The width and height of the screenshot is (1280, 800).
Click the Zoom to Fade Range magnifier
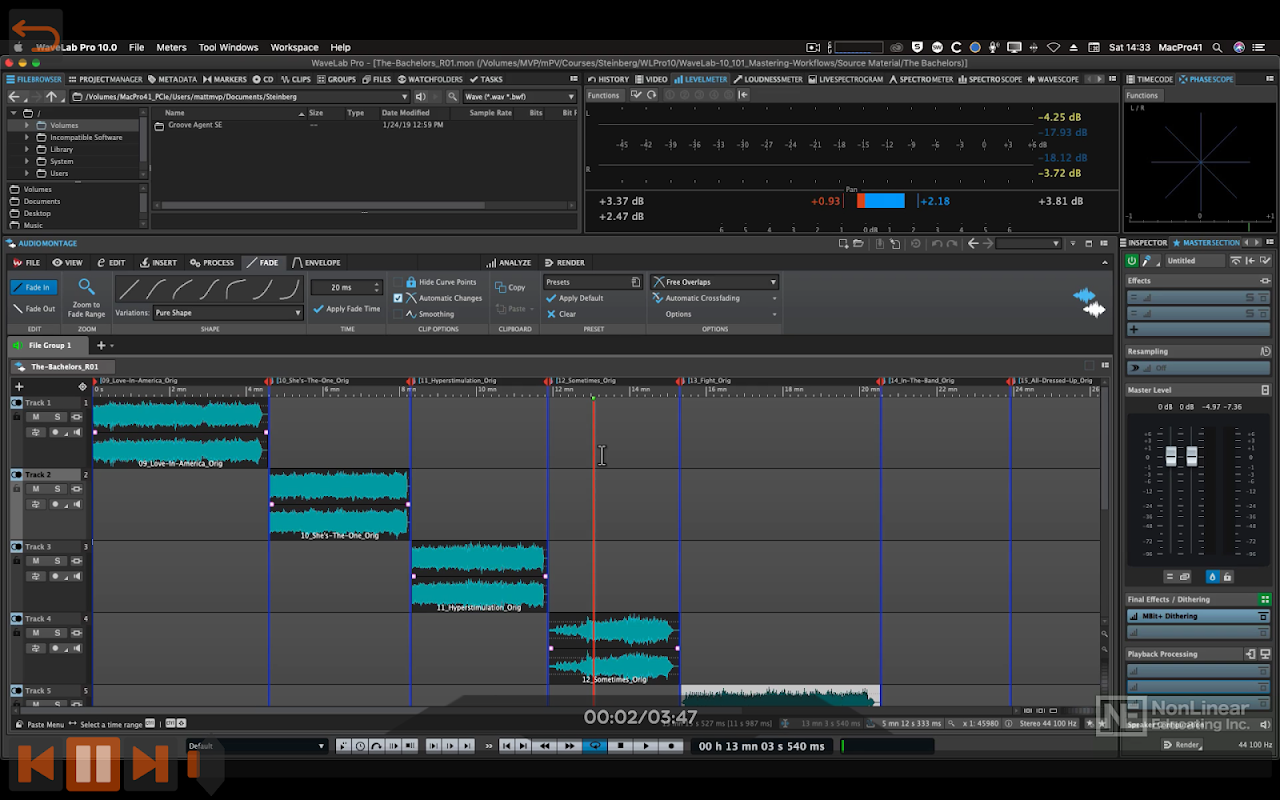coord(87,287)
